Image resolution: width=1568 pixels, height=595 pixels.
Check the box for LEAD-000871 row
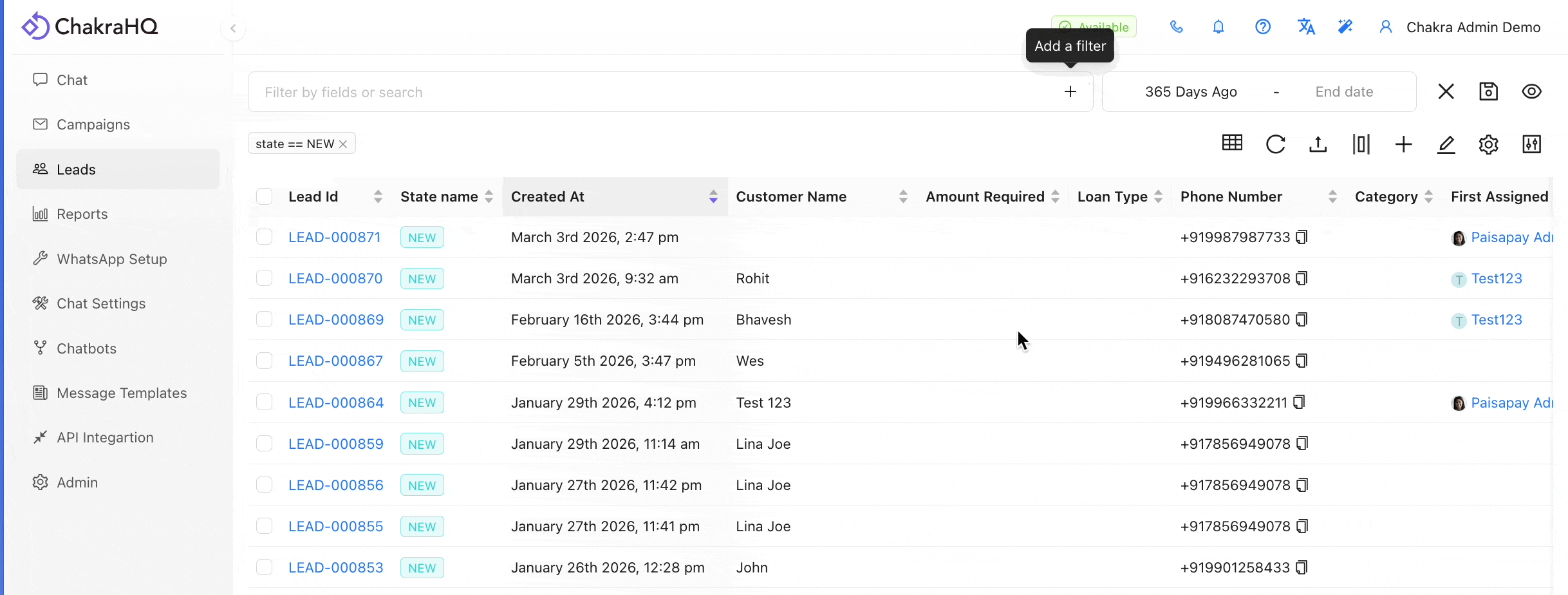264,237
